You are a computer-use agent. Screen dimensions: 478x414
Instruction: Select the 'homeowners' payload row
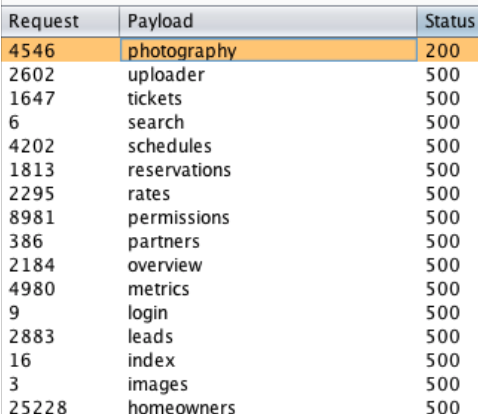[240, 406]
